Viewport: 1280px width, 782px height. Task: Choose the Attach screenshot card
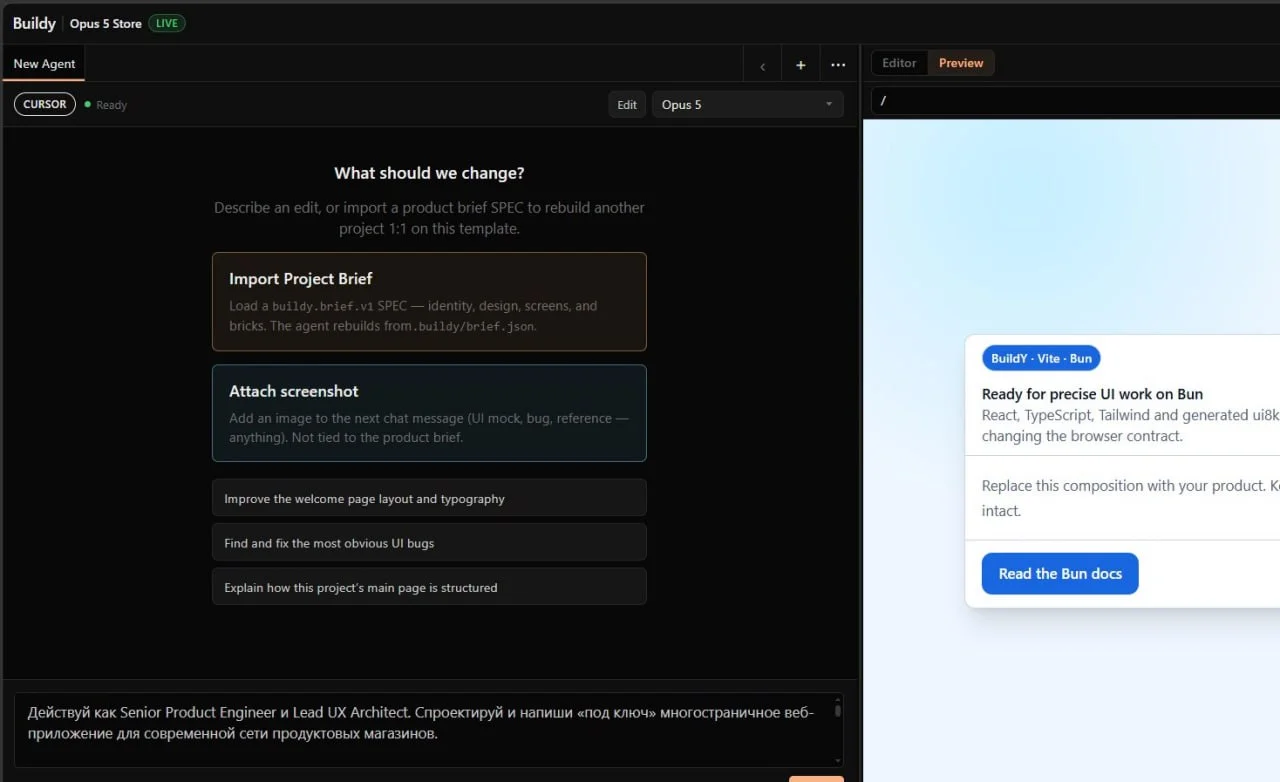pos(429,413)
